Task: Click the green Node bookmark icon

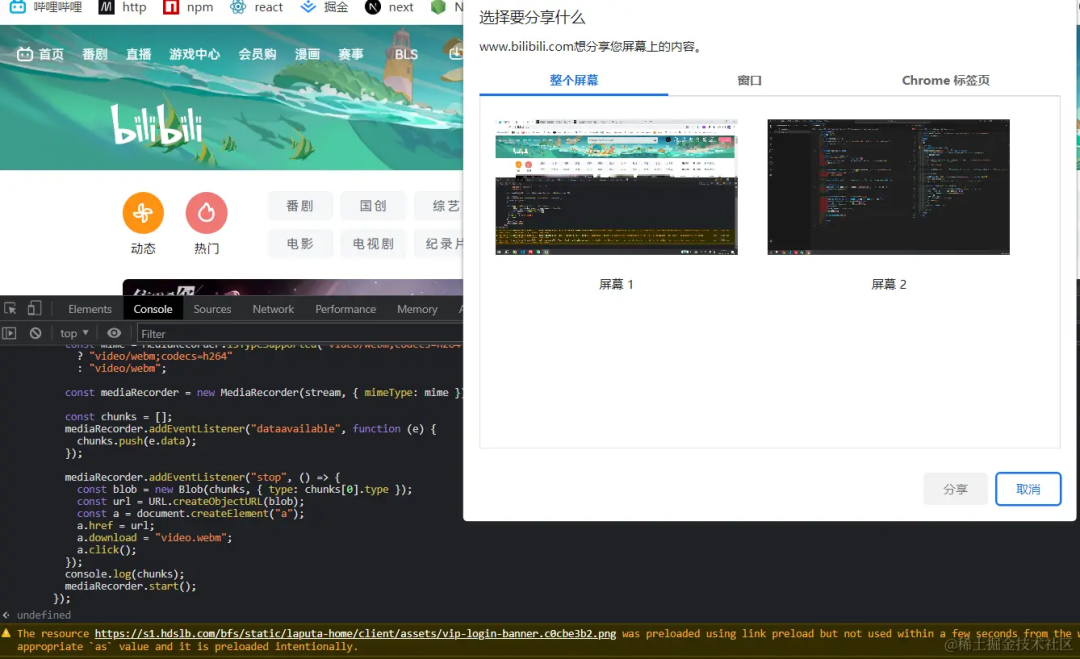Action: [x=440, y=8]
